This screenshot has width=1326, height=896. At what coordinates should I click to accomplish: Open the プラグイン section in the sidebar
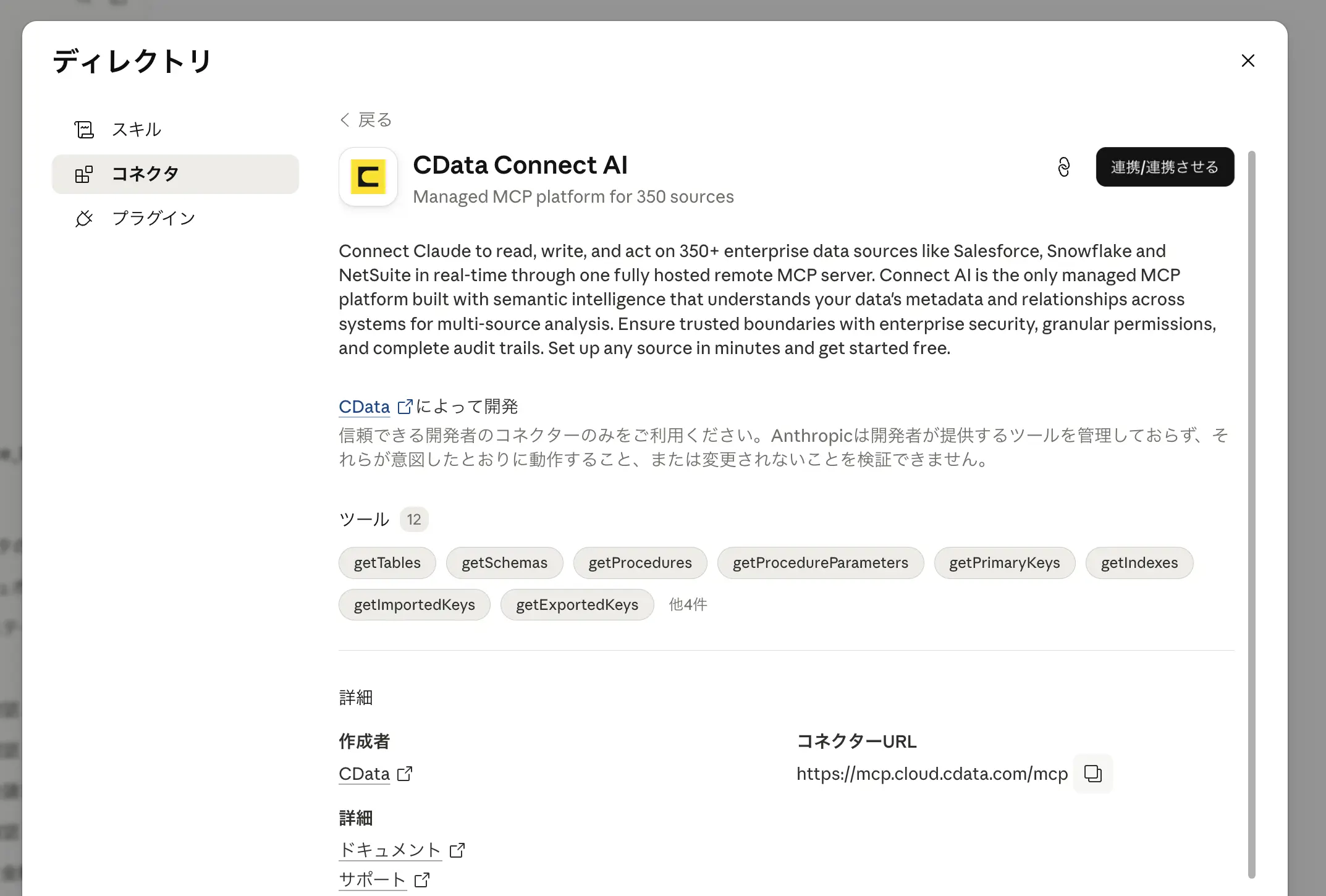coord(175,218)
